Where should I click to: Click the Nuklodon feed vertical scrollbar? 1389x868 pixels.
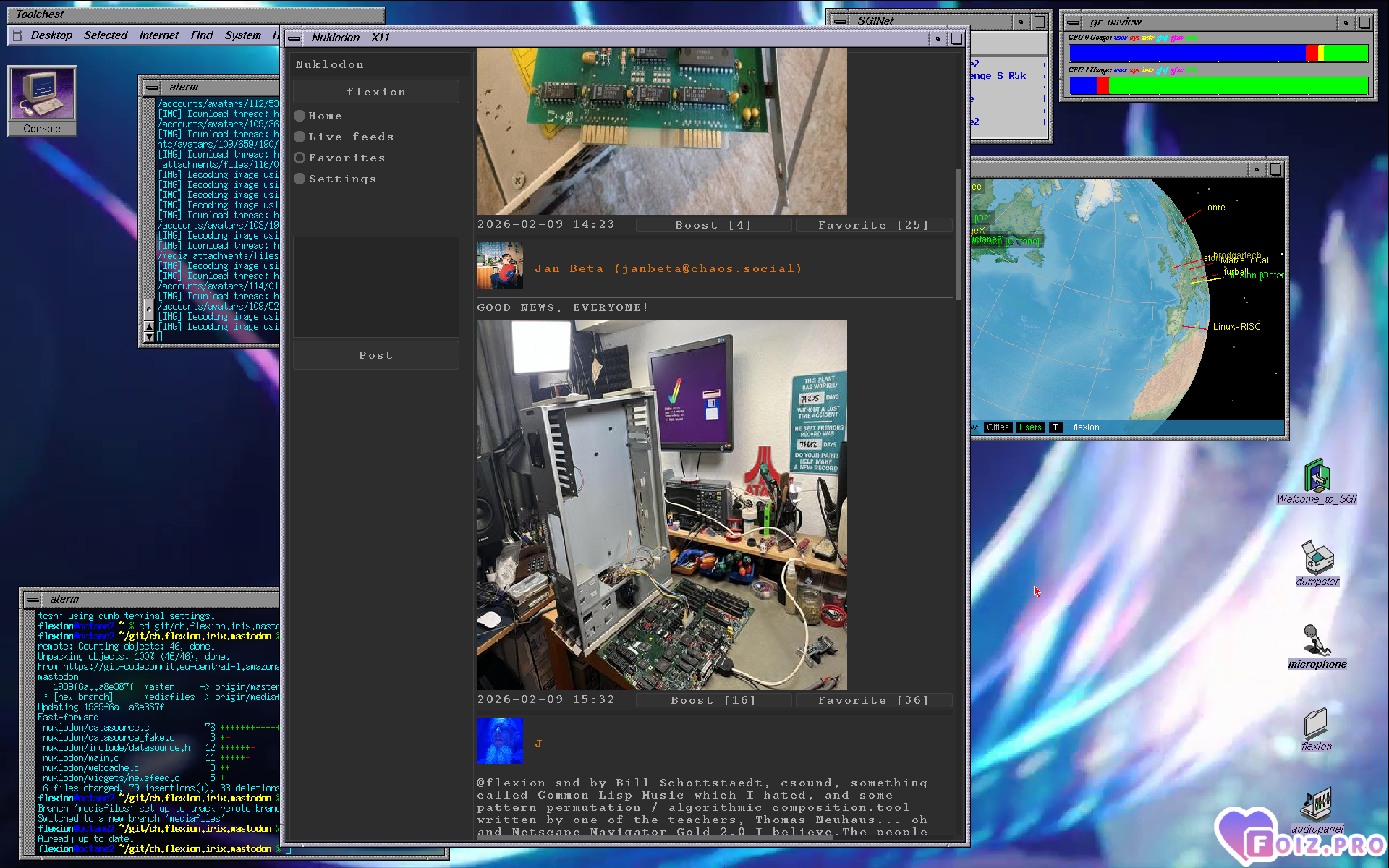(959, 235)
